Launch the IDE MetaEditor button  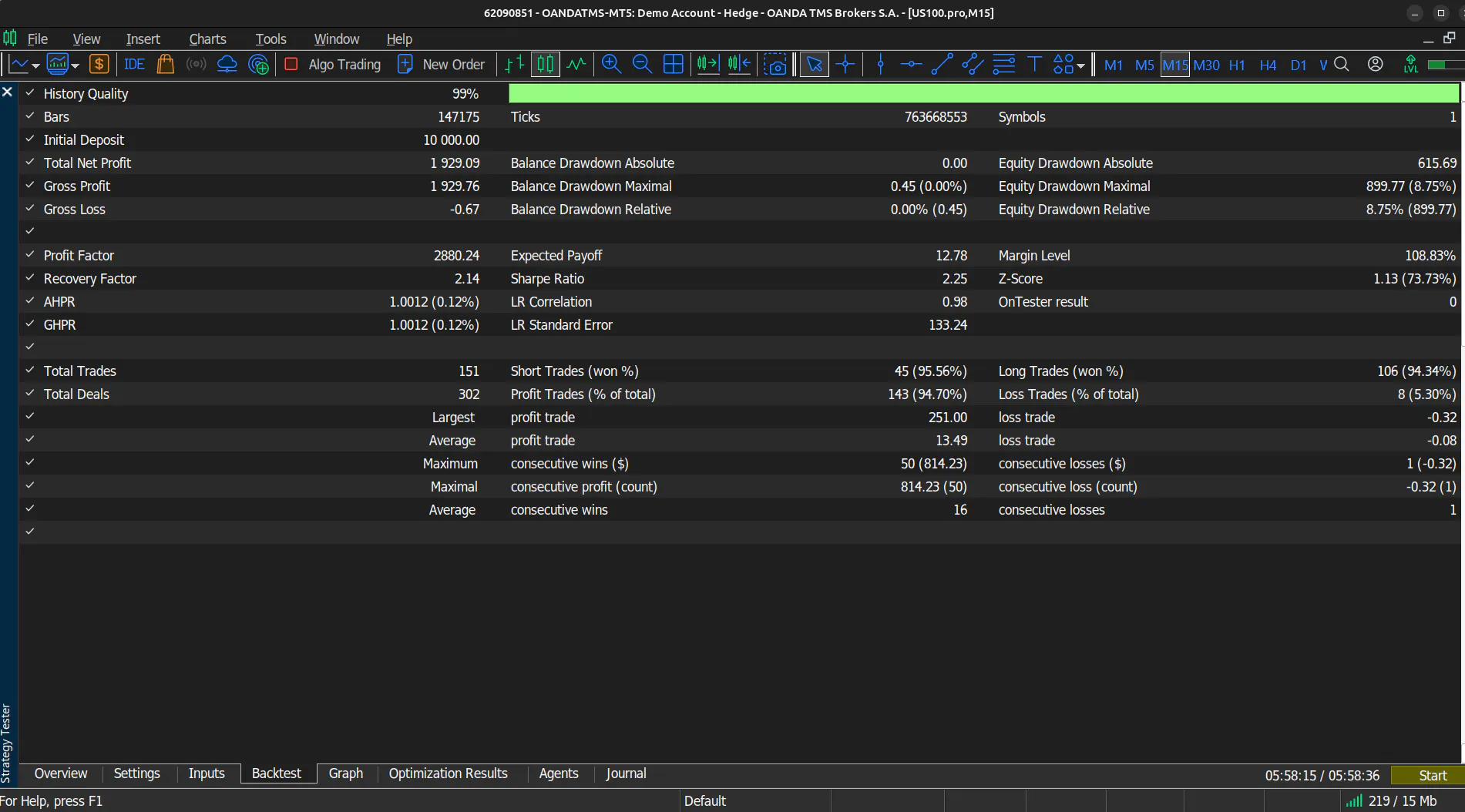coord(134,65)
